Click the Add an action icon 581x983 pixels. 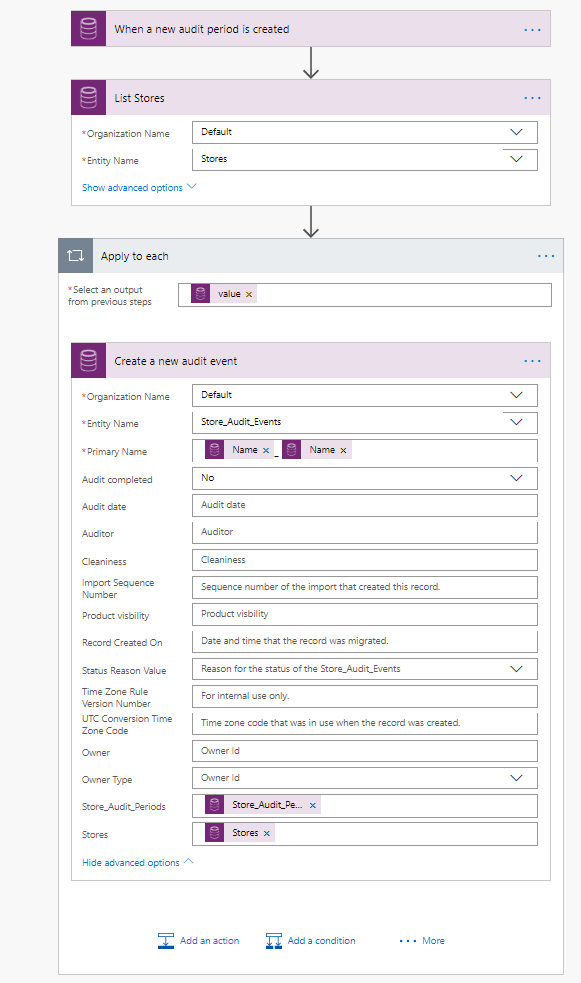(x=166, y=940)
